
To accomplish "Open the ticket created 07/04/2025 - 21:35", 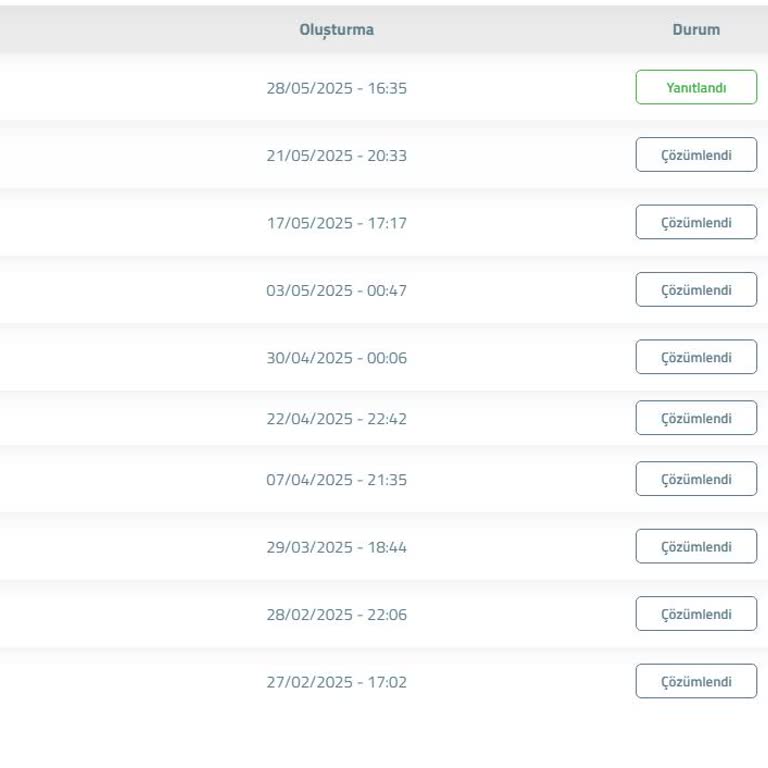I will point(336,480).
